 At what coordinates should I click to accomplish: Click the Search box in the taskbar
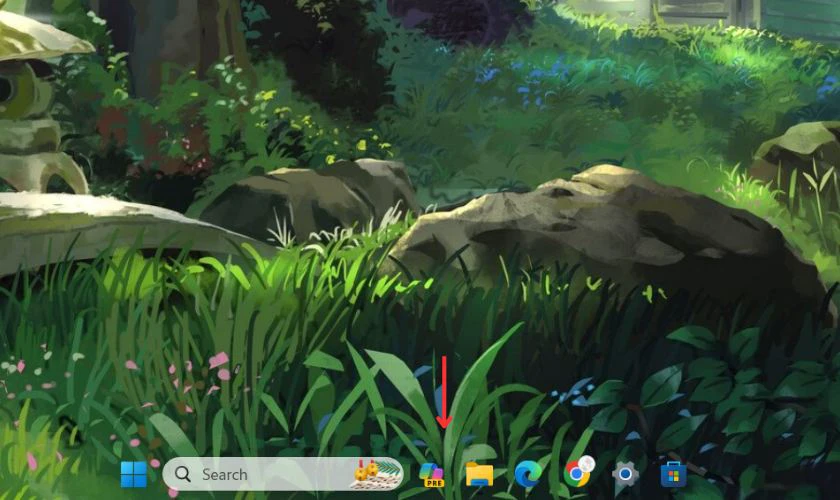point(283,474)
